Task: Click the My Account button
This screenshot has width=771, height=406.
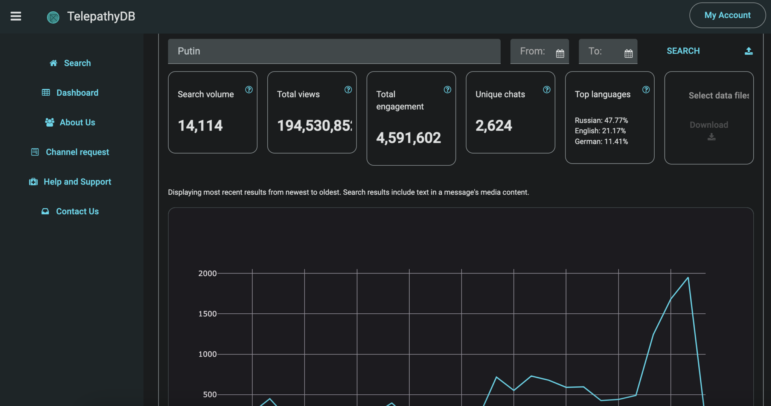Action: [727, 15]
